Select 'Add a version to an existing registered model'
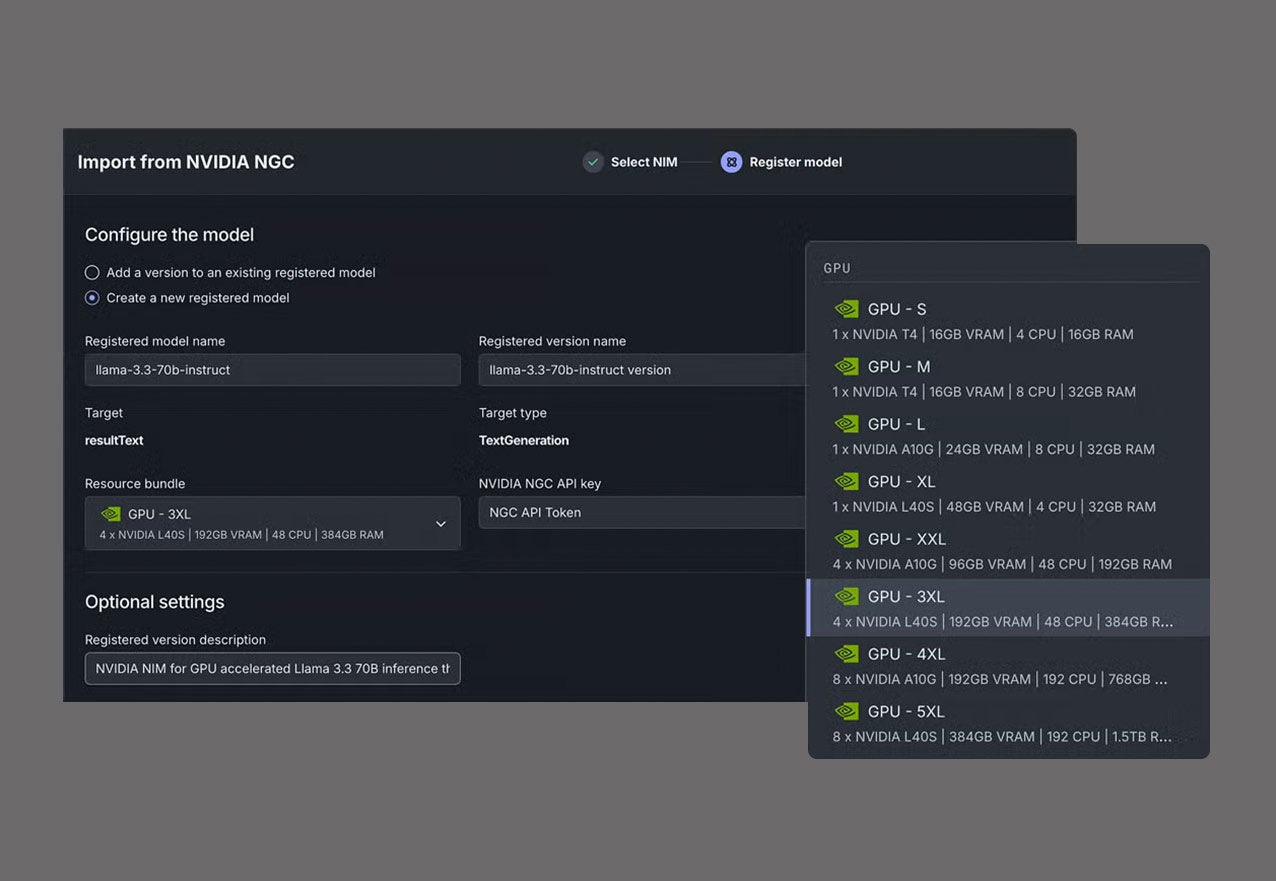Screen dimensions: 1276x881 pyautogui.click(x=92, y=272)
